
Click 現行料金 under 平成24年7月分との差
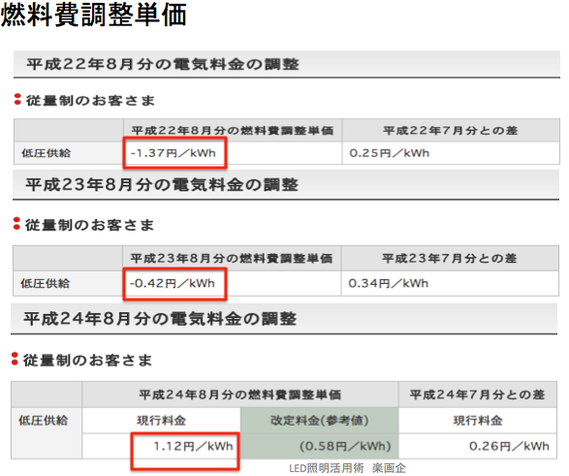(x=478, y=420)
